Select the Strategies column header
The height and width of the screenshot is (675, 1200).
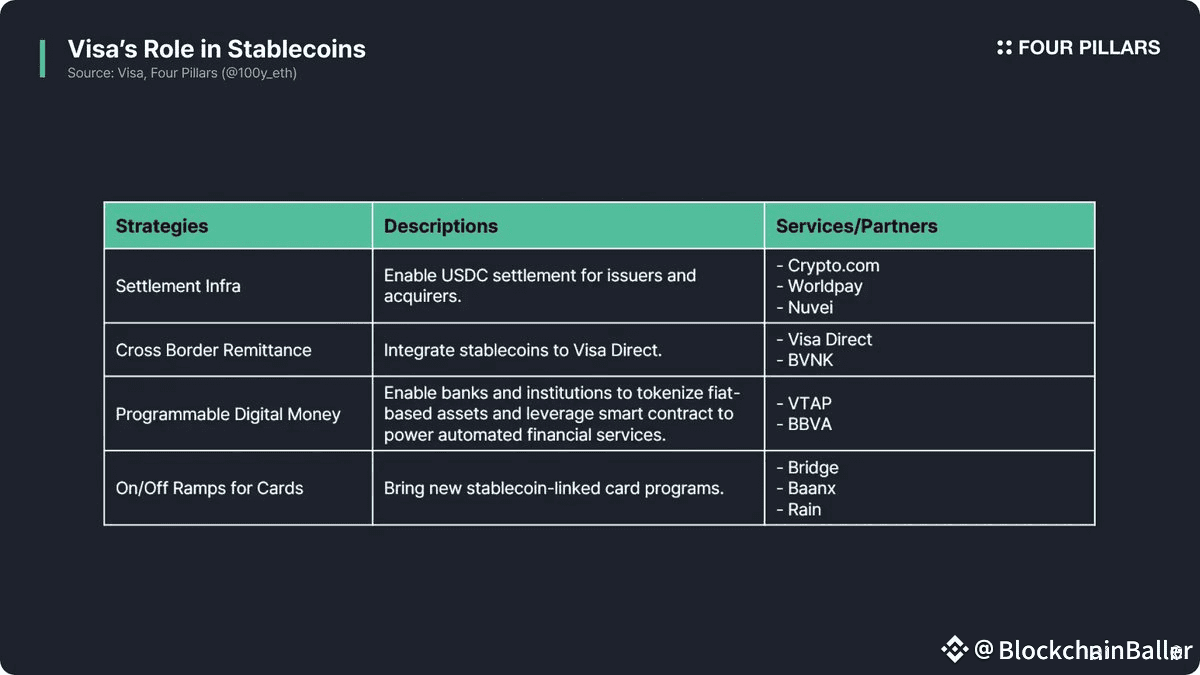[x=162, y=226]
